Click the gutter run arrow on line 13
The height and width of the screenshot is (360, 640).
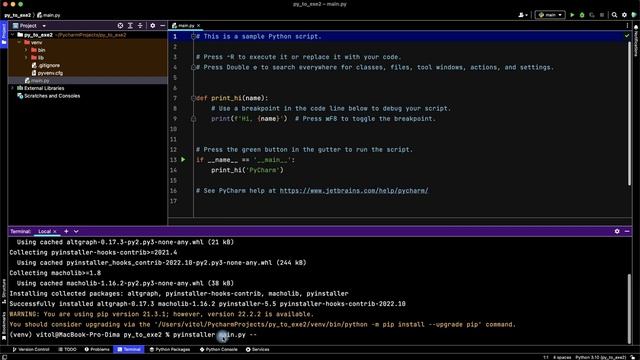[183, 160]
